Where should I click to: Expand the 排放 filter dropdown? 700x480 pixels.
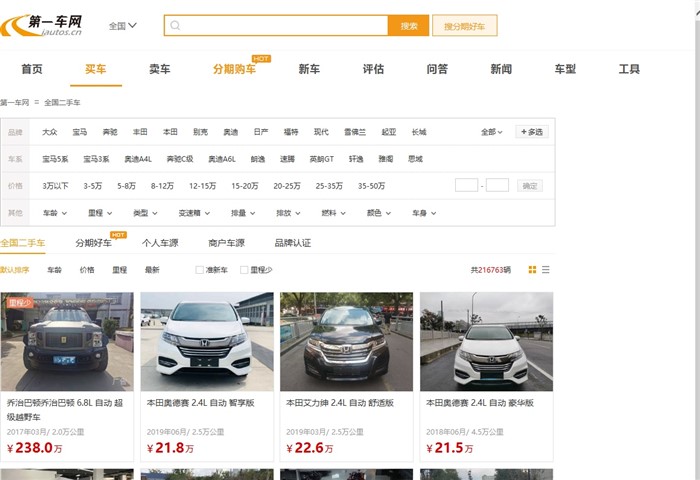(288, 213)
